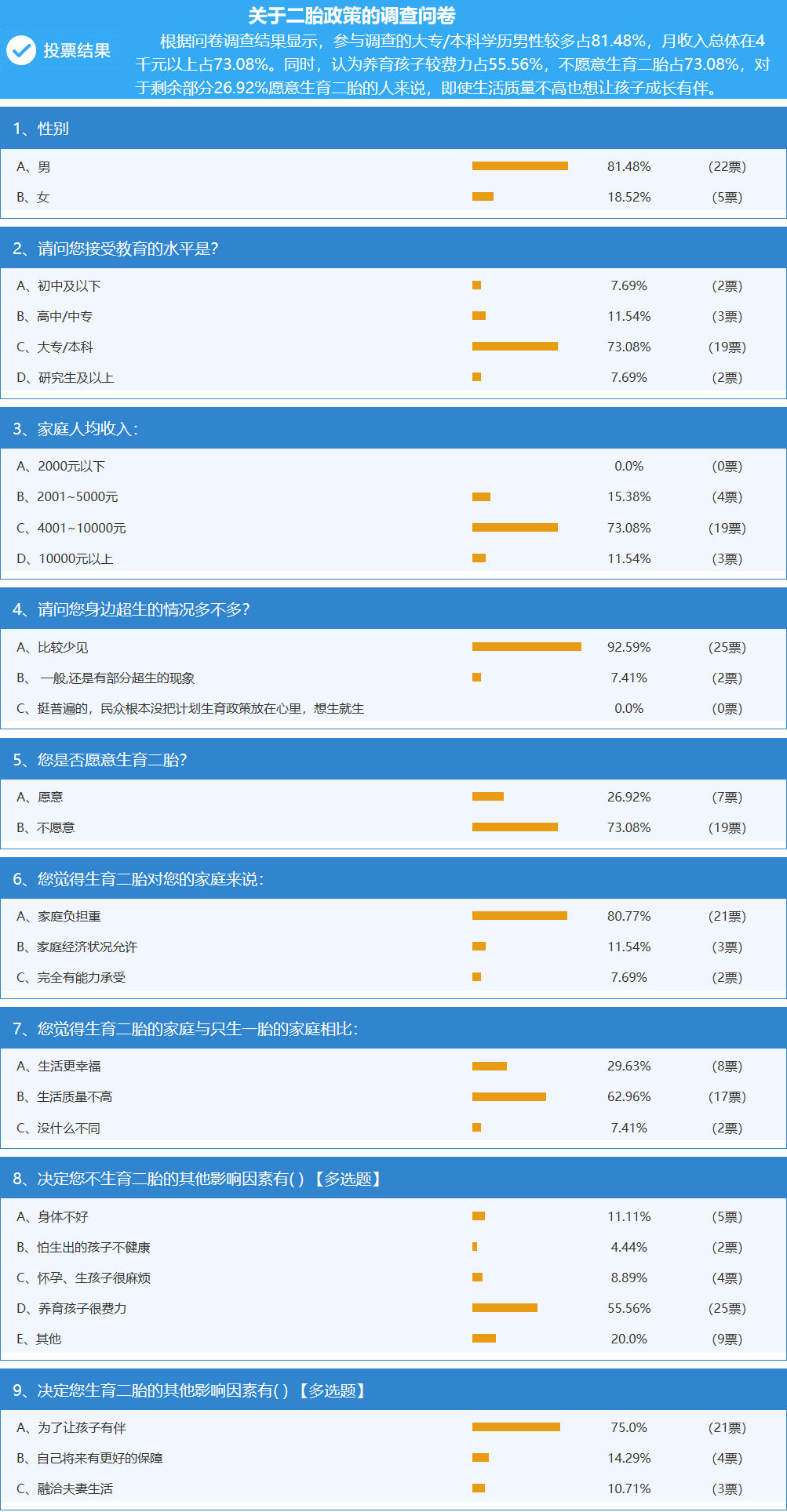This screenshot has width=787, height=1512.
Task: Click option C、4001~10000元
Action: (71, 529)
